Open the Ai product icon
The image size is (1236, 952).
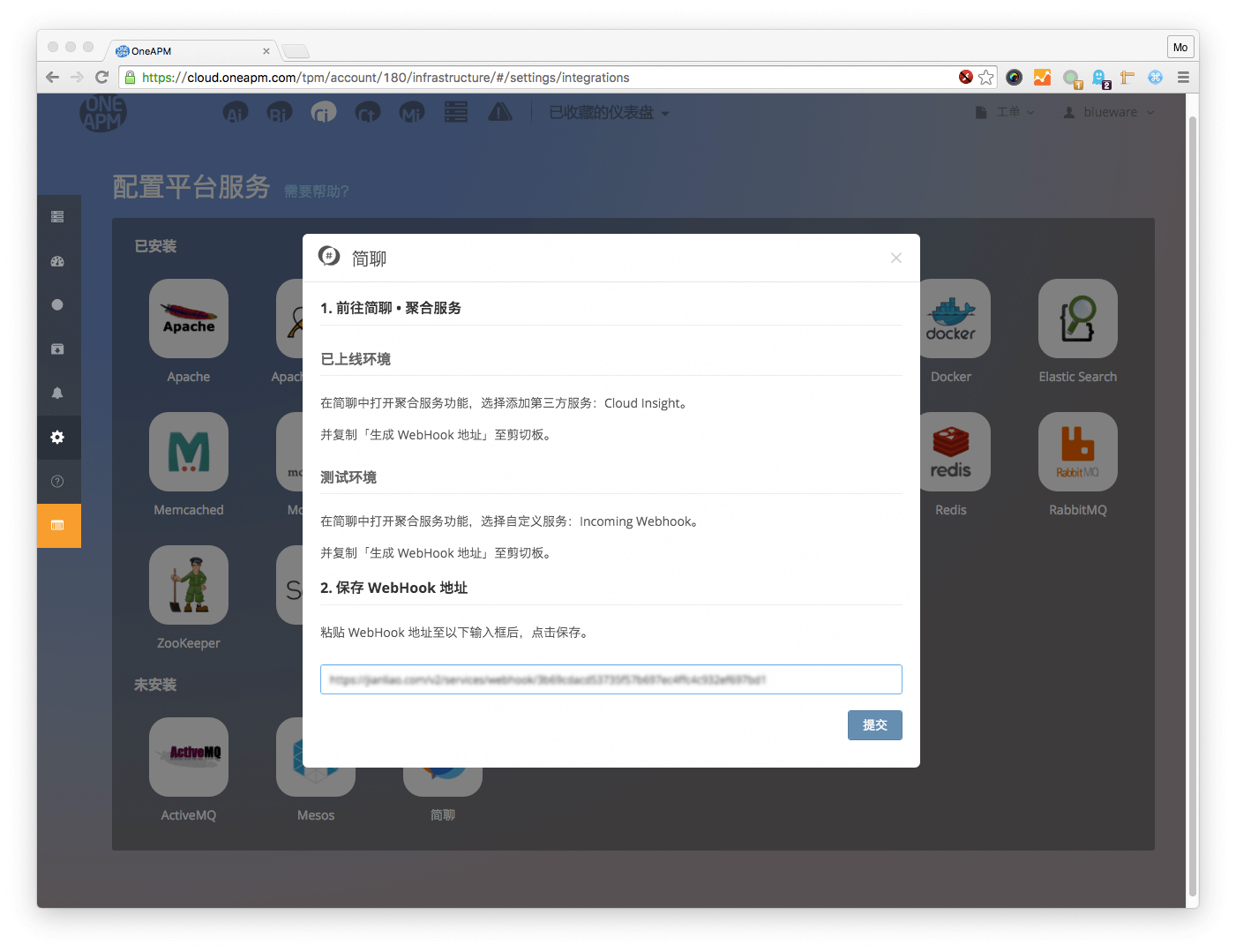point(236,113)
